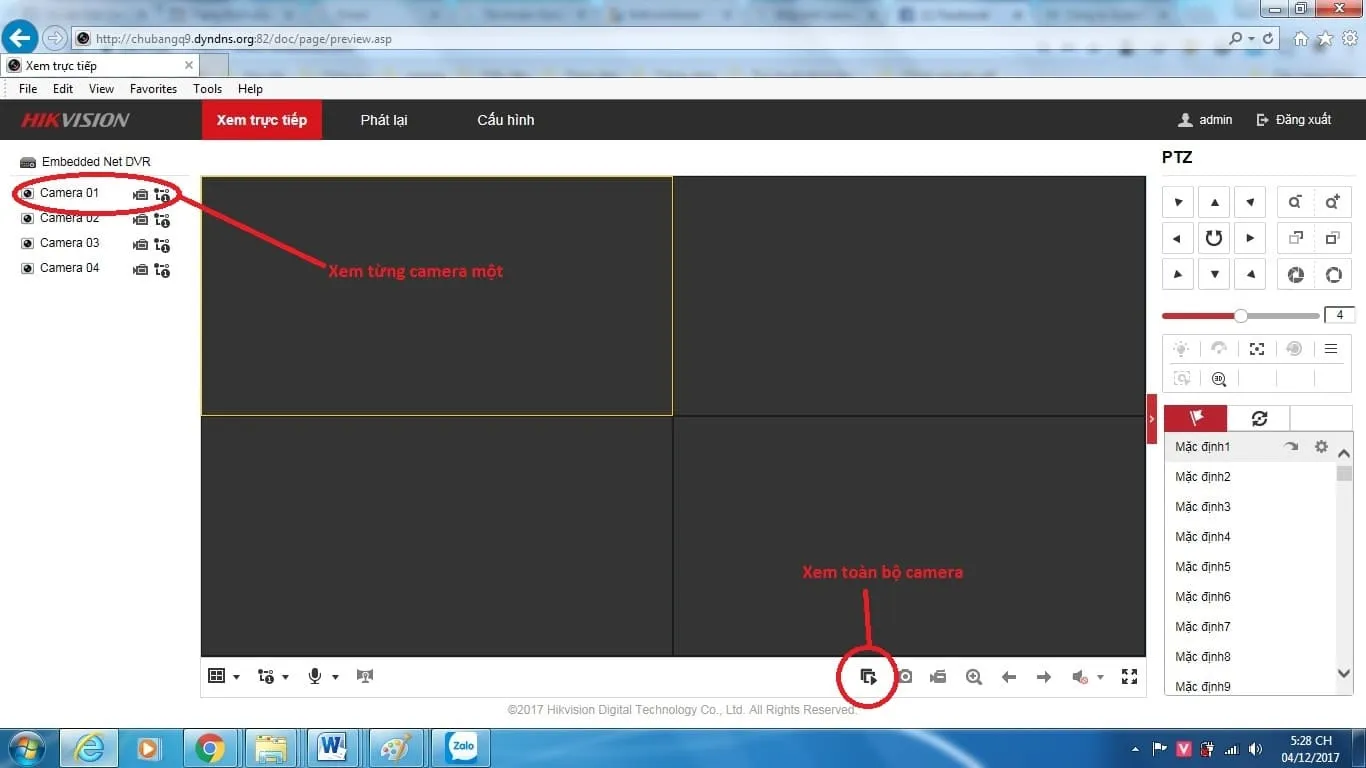The image size is (1366, 768).
Task: Select preset Mặc định3 in the list
Action: click(1203, 506)
